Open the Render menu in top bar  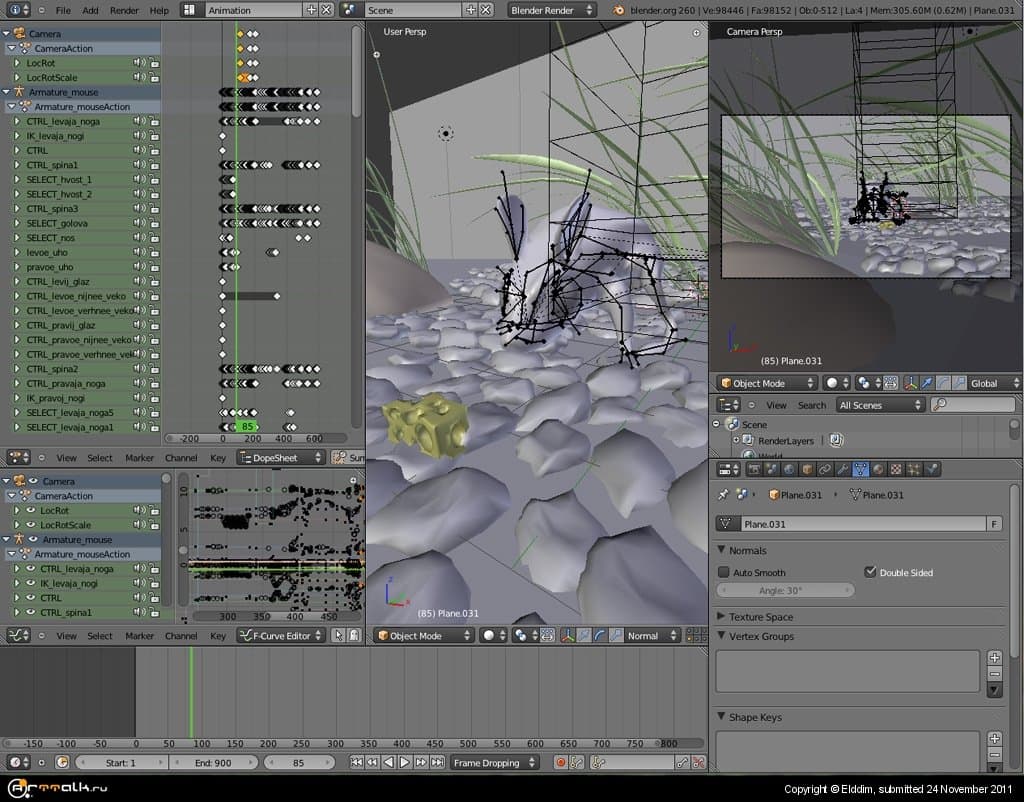coord(124,10)
